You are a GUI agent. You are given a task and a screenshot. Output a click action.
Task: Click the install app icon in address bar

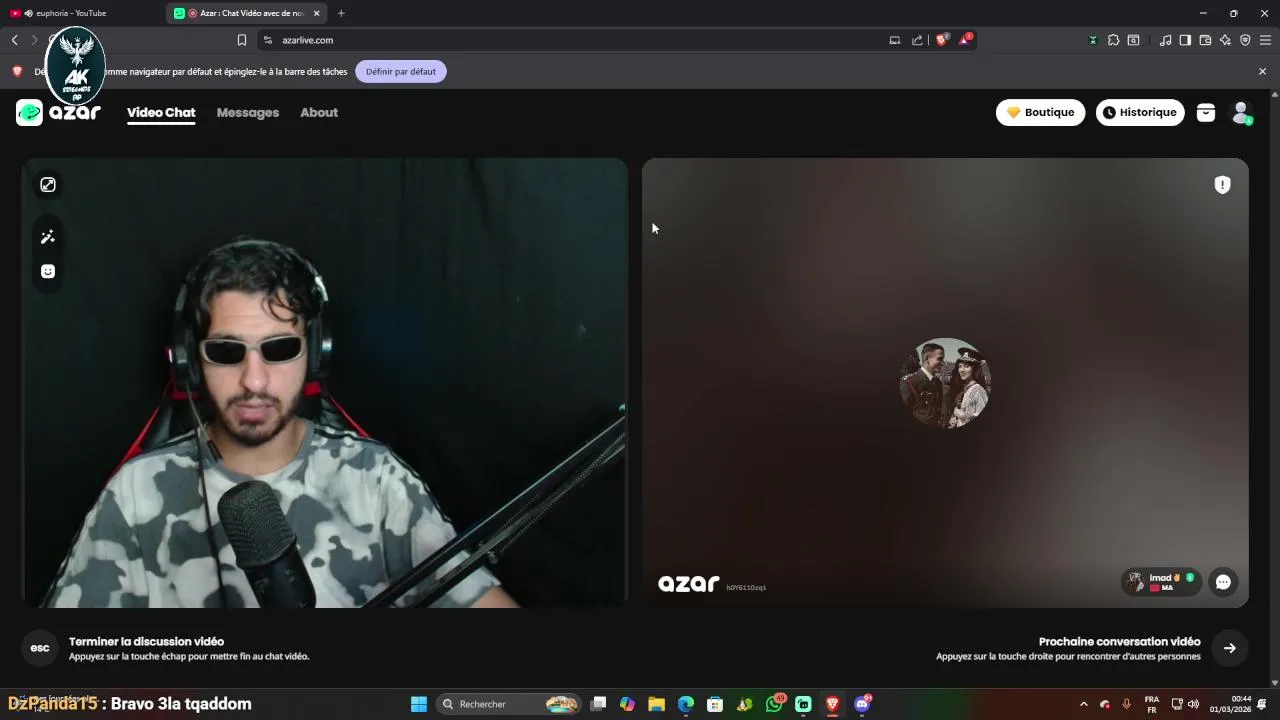click(895, 40)
